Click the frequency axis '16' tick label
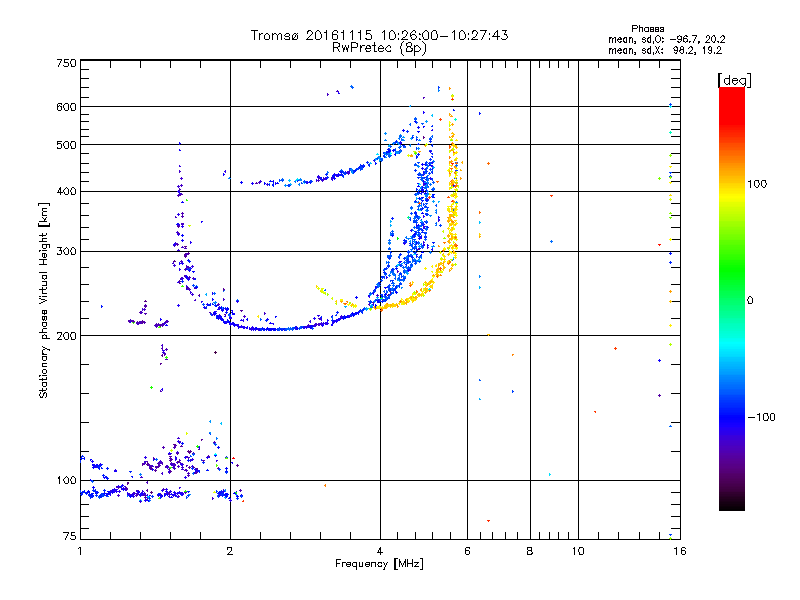 pyautogui.click(x=680, y=551)
